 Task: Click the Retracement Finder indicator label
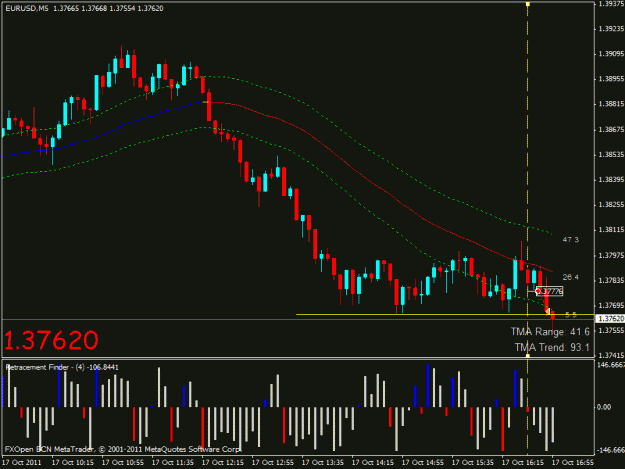62,367
